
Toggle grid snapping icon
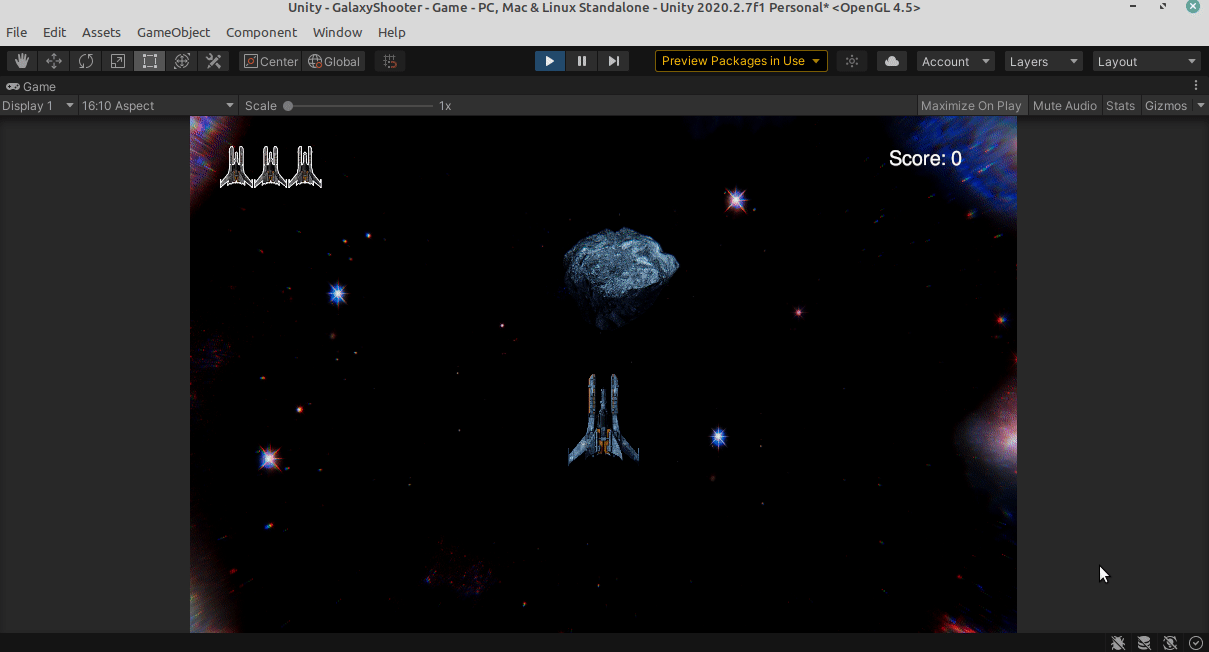coord(391,61)
